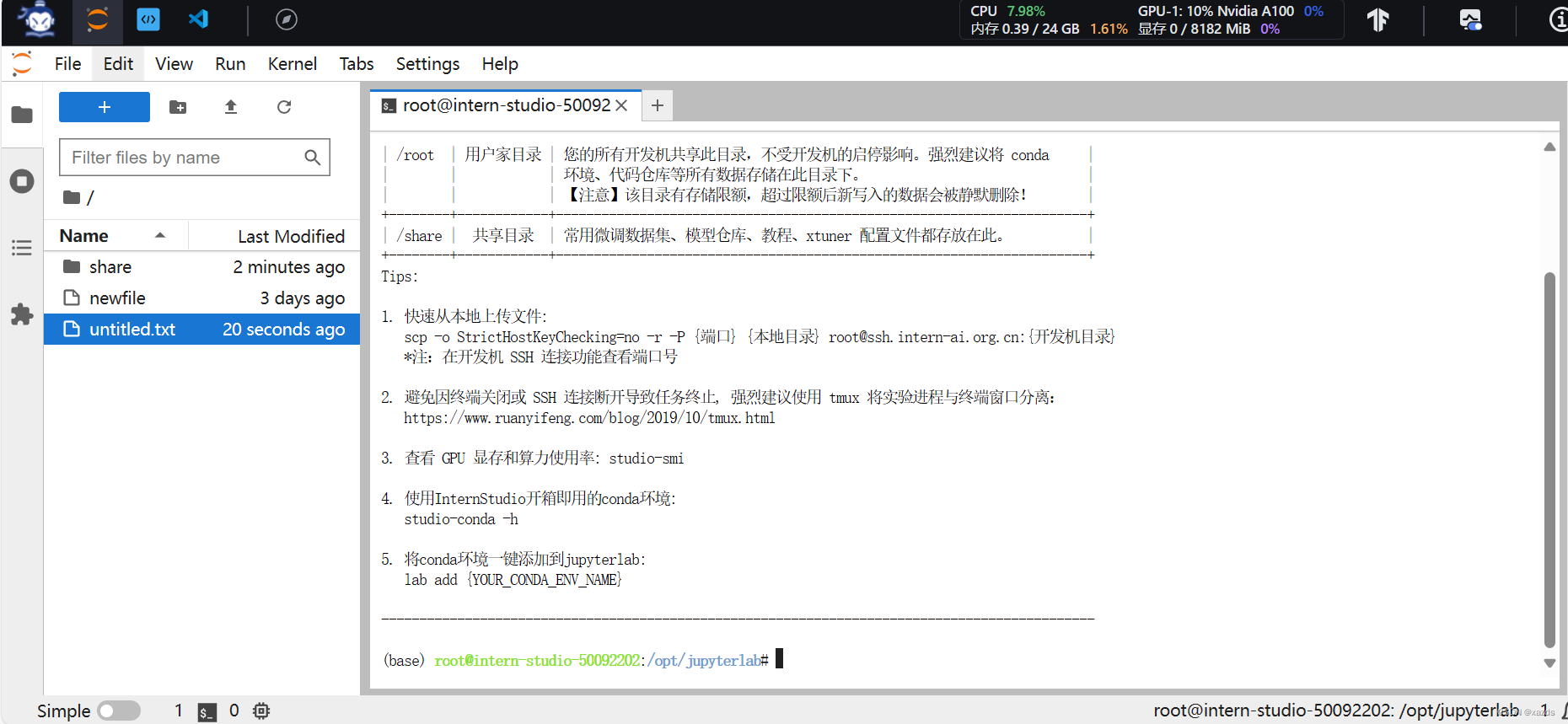Viewport: 1568px width, 724px height.
Task: Open the terminal code icon in top bar
Action: click(148, 19)
